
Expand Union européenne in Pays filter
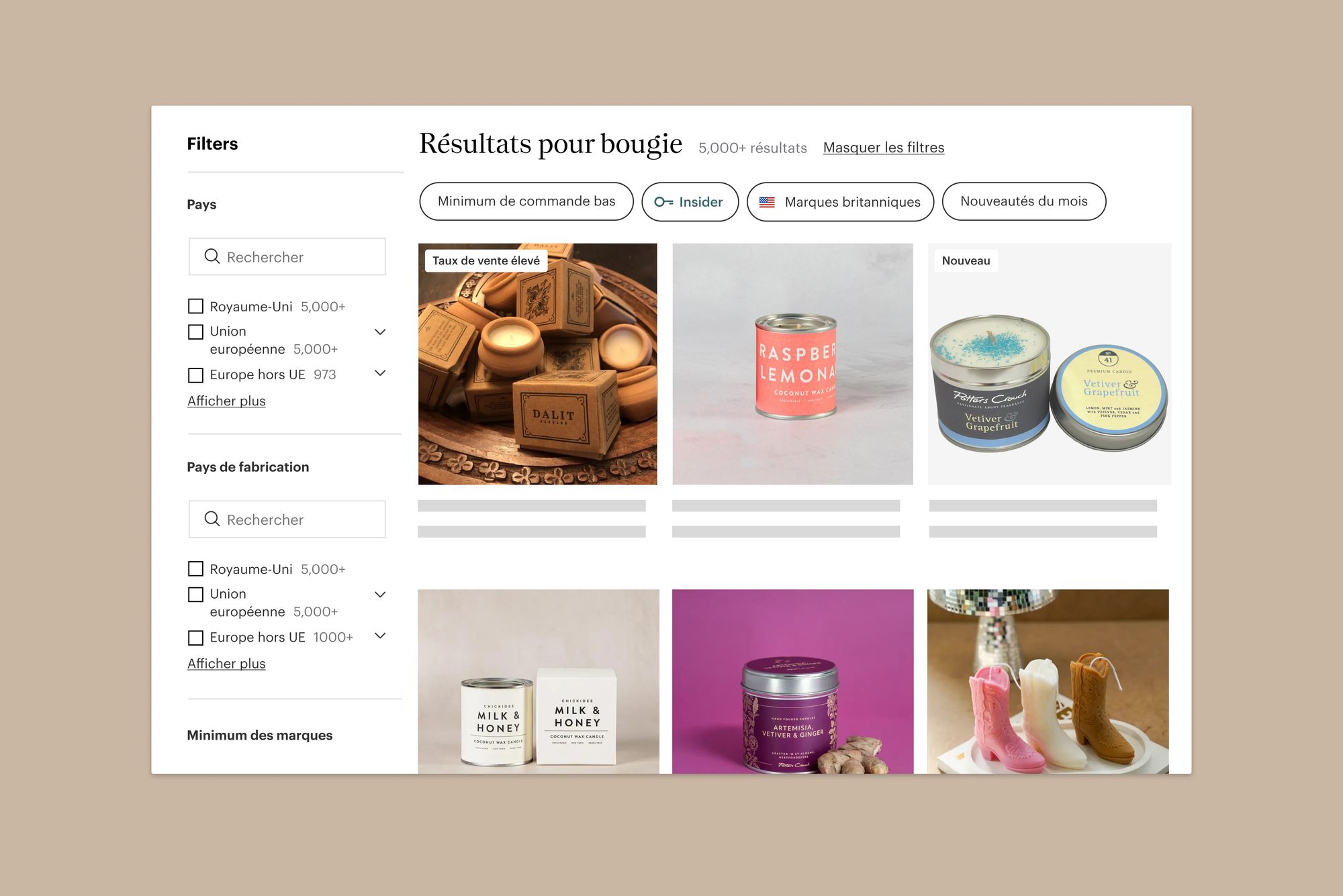[380, 332]
